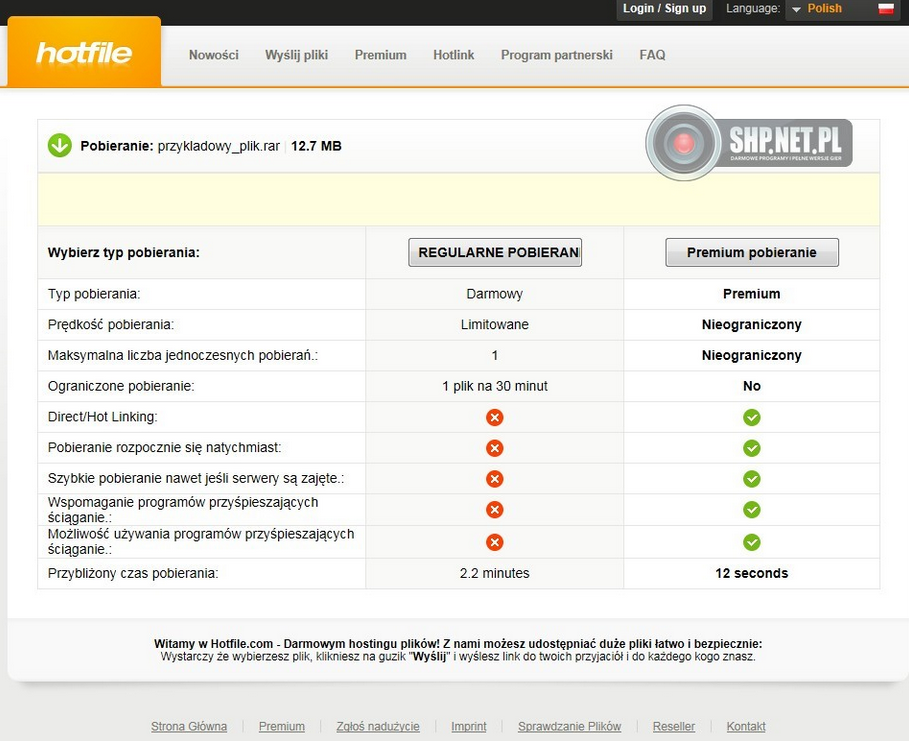Image resolution: width=909 pixels, height=741 pixels.
Task: Click the Prędkość pobierania label
Action: coord(111,325)
